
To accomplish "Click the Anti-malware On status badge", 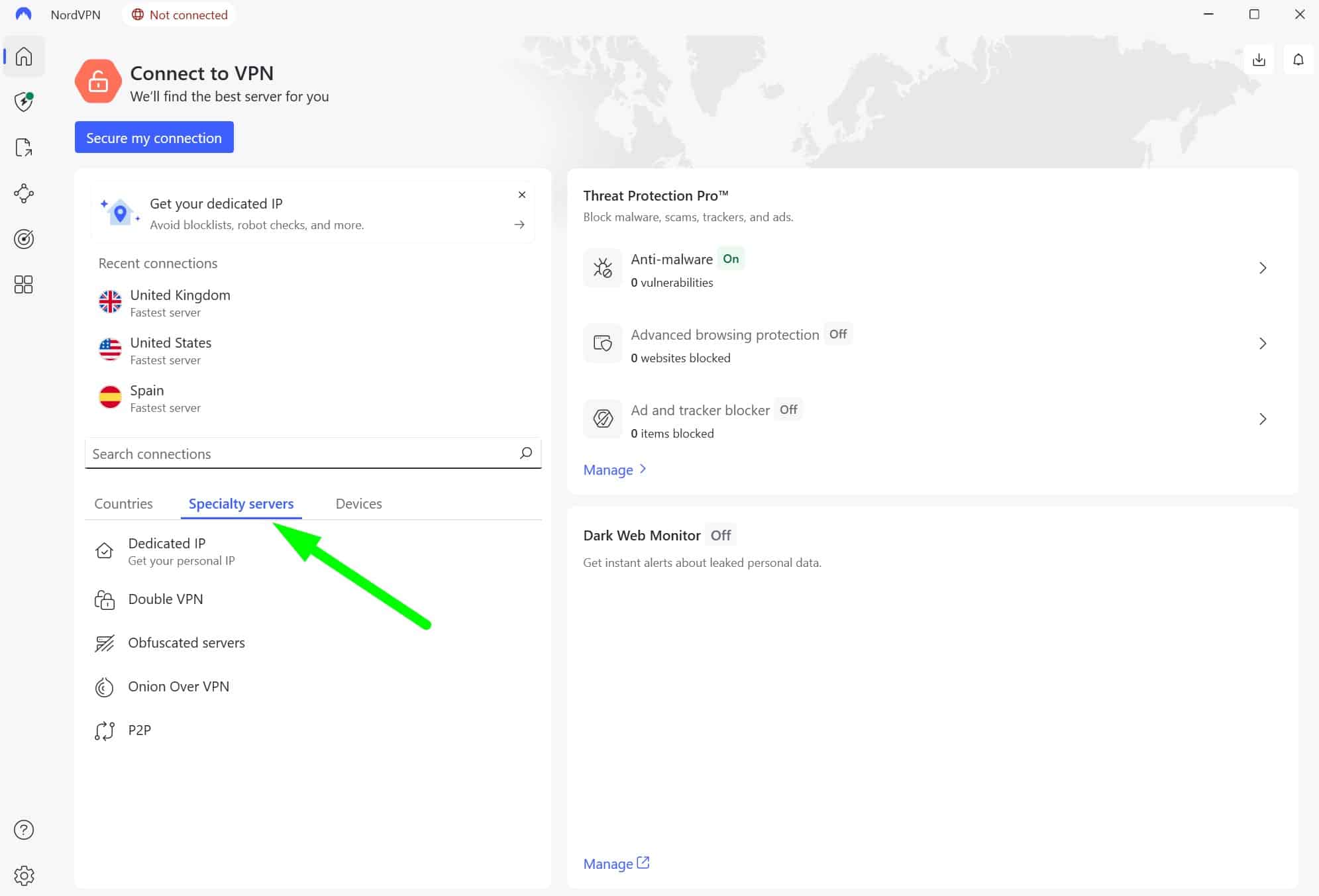I will (731, 259).
